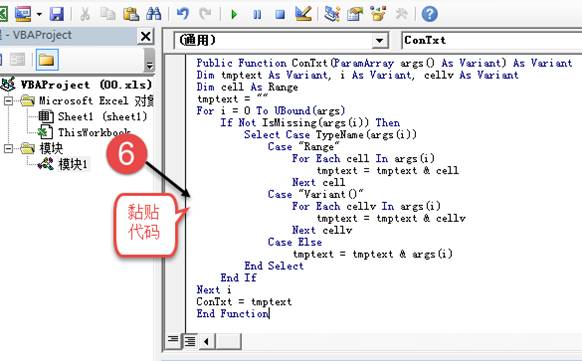Toggle Design Mode icon
The image size is (582, 361).
[303, 14]
